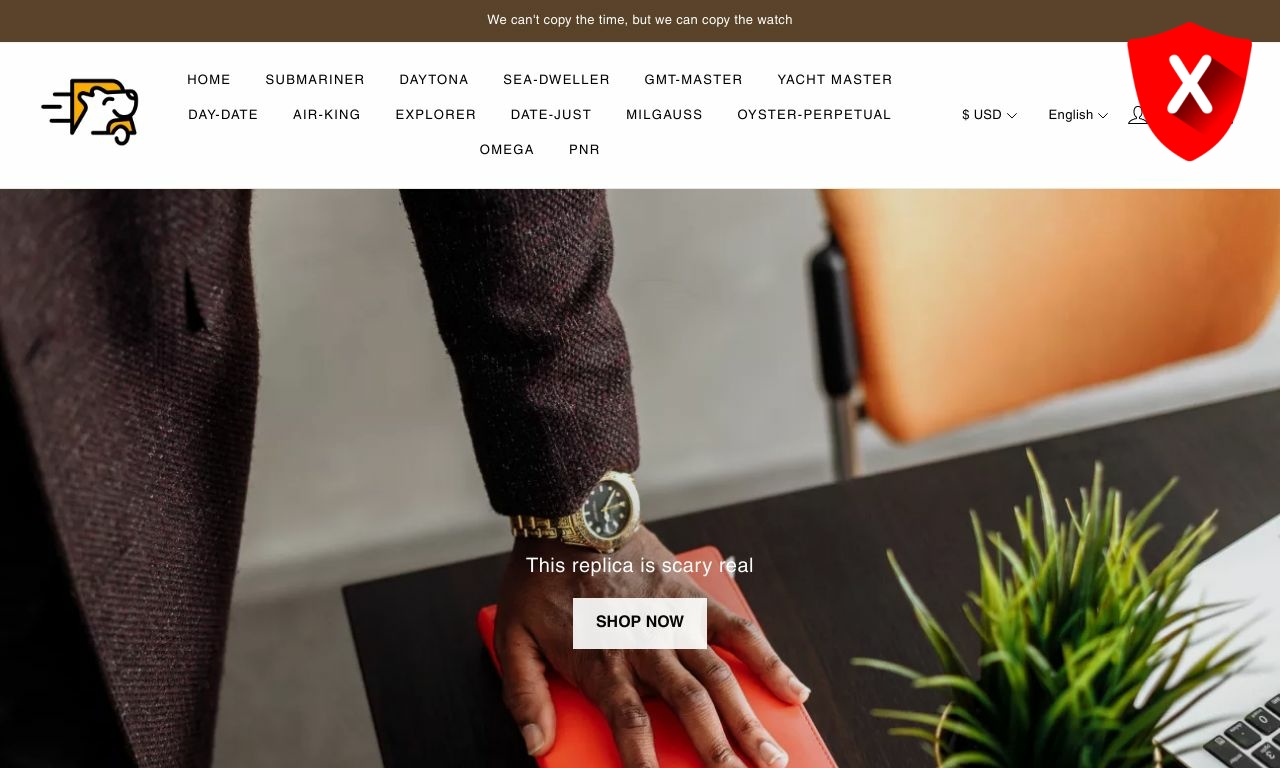Open the SEA-DWELLER menu link

coord(556,80)
